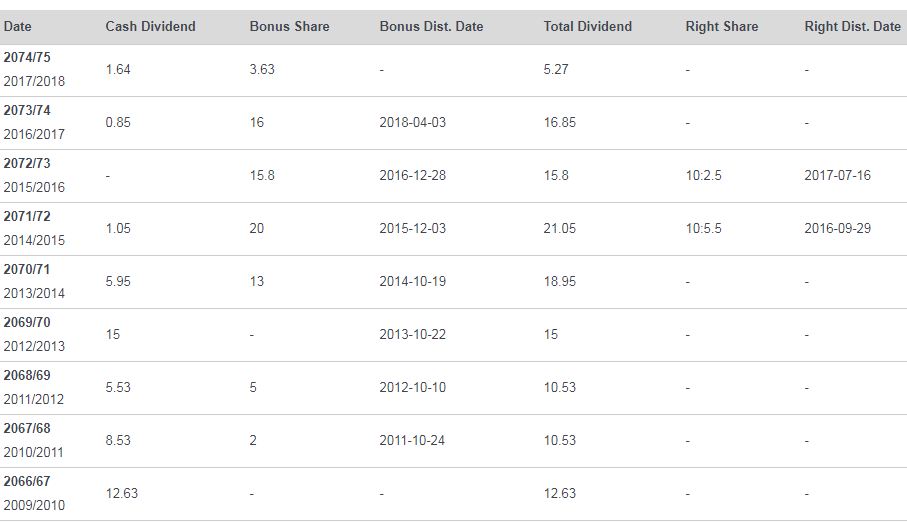Select the Bonus Share column header
Viewport: 907px width, 523px height.
[289, 27]
